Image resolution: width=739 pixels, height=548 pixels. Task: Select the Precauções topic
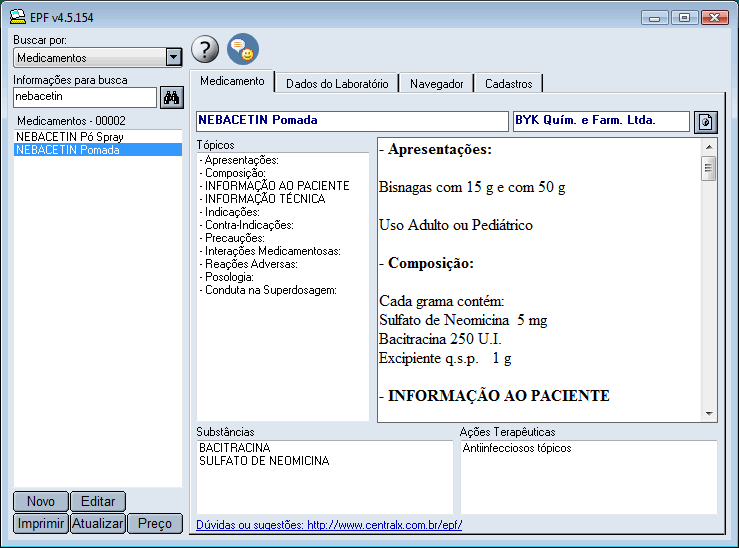coord(232,238)
